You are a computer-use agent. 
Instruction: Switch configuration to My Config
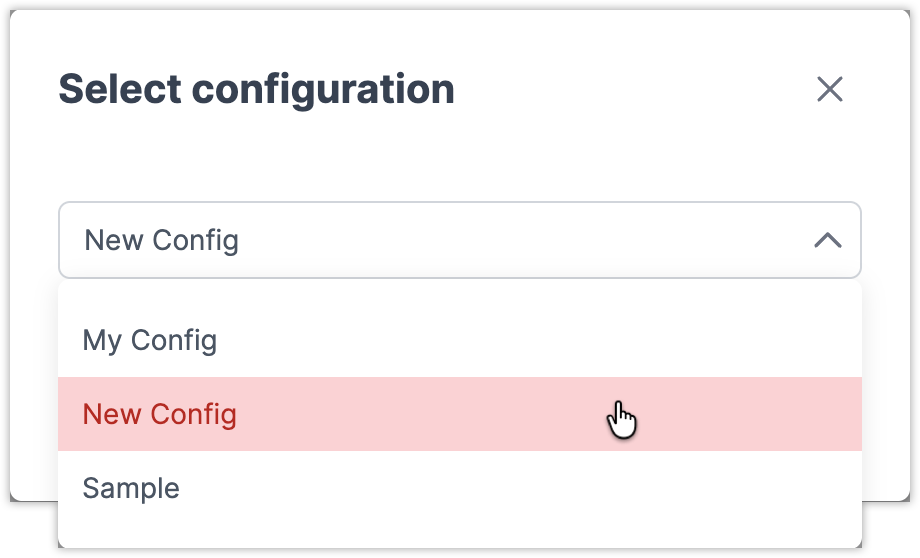point(150,340)
